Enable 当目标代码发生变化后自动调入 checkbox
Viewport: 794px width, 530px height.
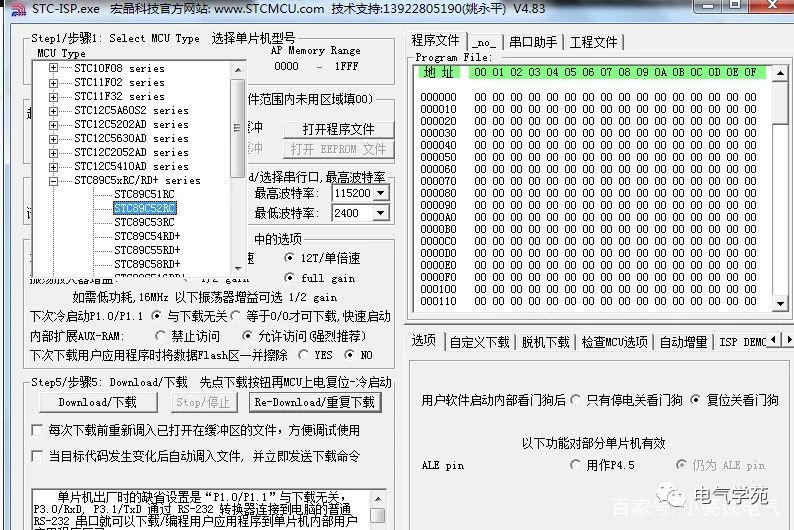[37, 456]
